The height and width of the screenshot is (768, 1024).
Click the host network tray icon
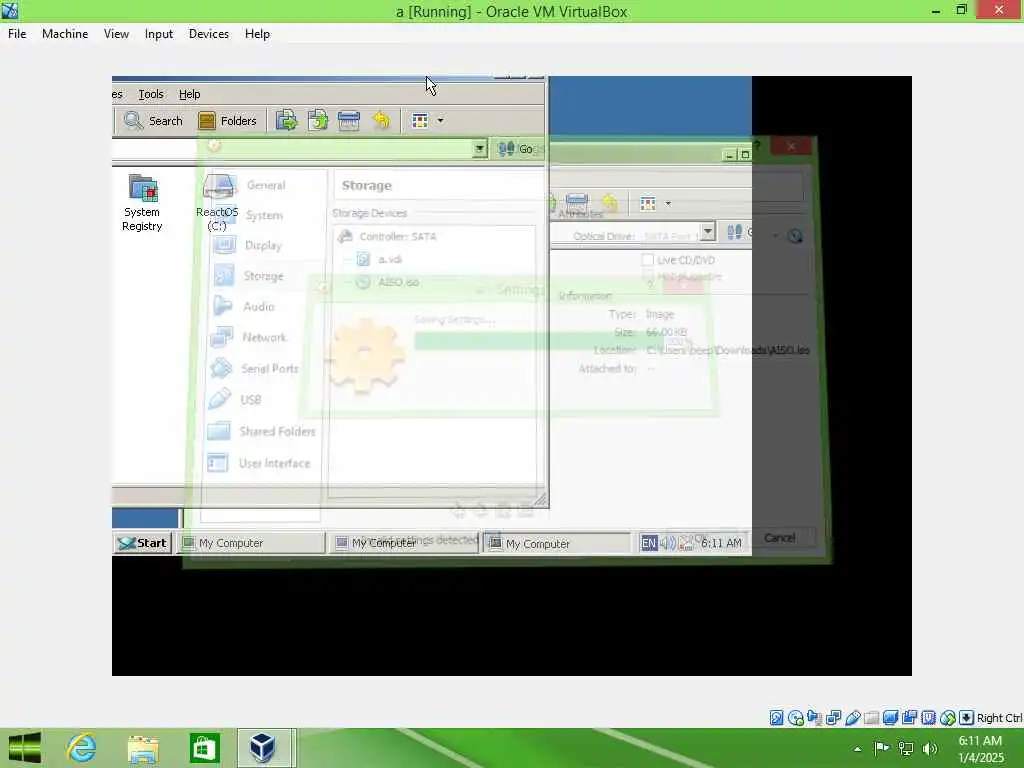(x=906, y=748)
